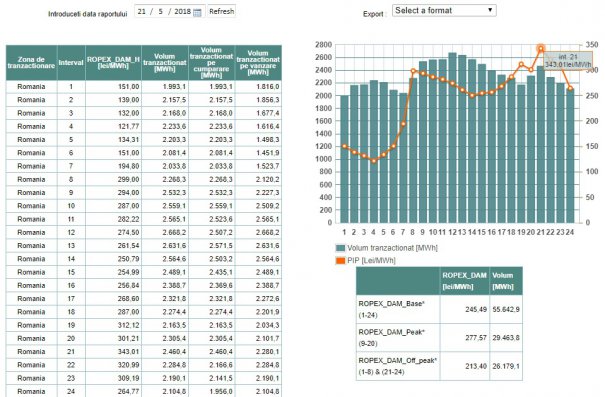605x397 pixels.
Task: Click the Refresh button
Action: click(x=221, y=12)
